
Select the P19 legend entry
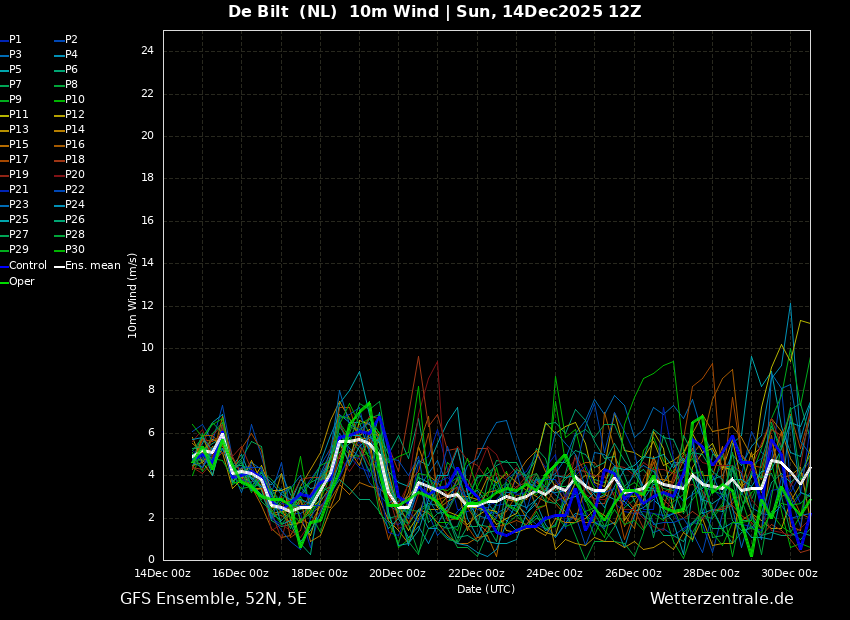point(18,175)
